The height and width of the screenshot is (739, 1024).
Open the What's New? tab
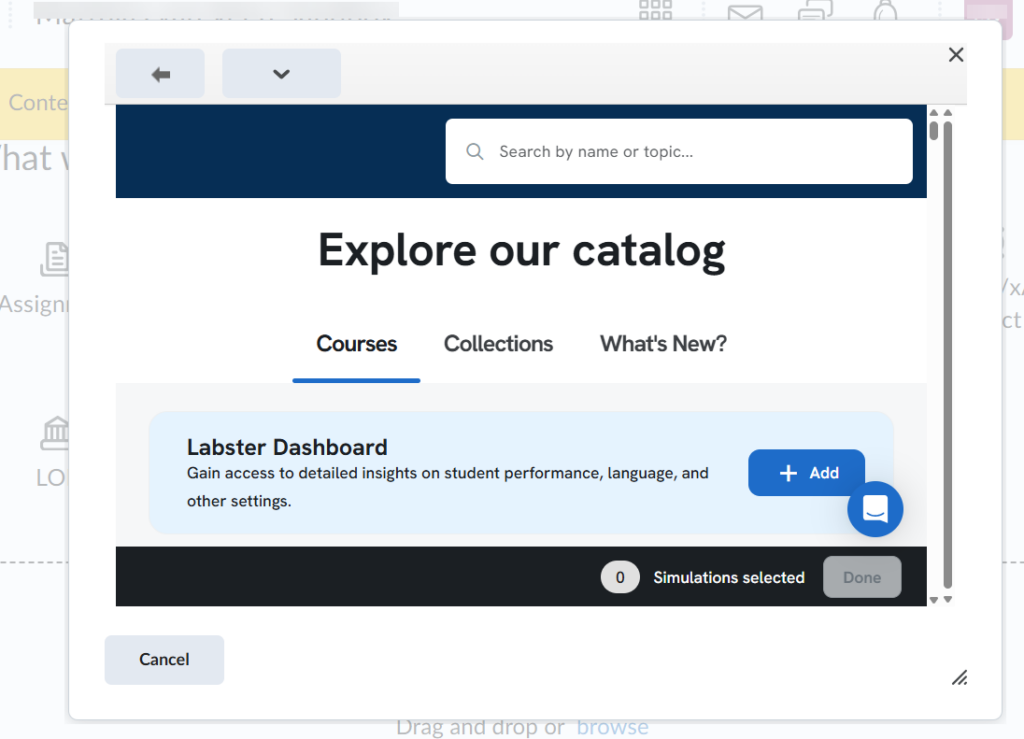click(x=664, y=344)
